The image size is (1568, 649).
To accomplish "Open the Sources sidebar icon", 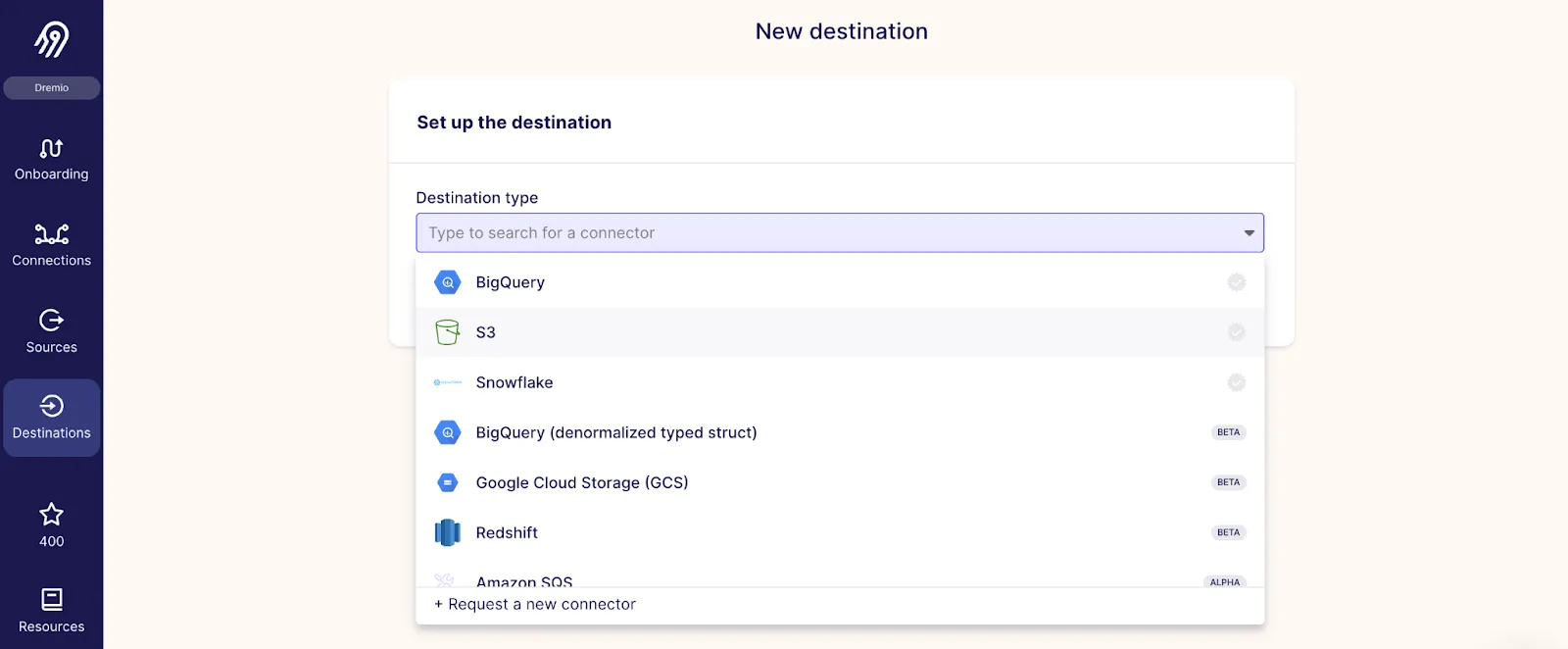I will click(51, 321).
